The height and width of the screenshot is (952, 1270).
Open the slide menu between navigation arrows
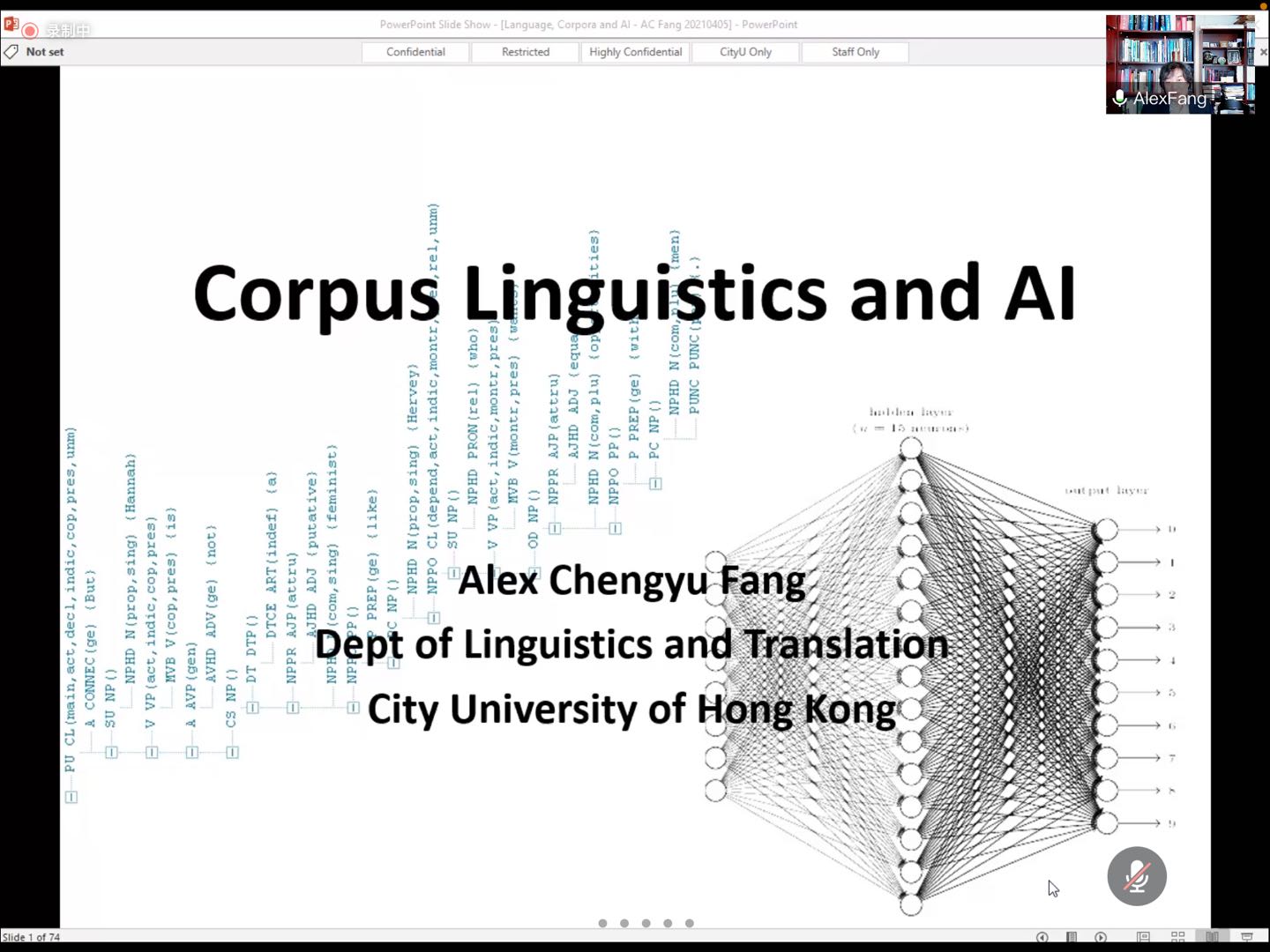click(1072, 937)
